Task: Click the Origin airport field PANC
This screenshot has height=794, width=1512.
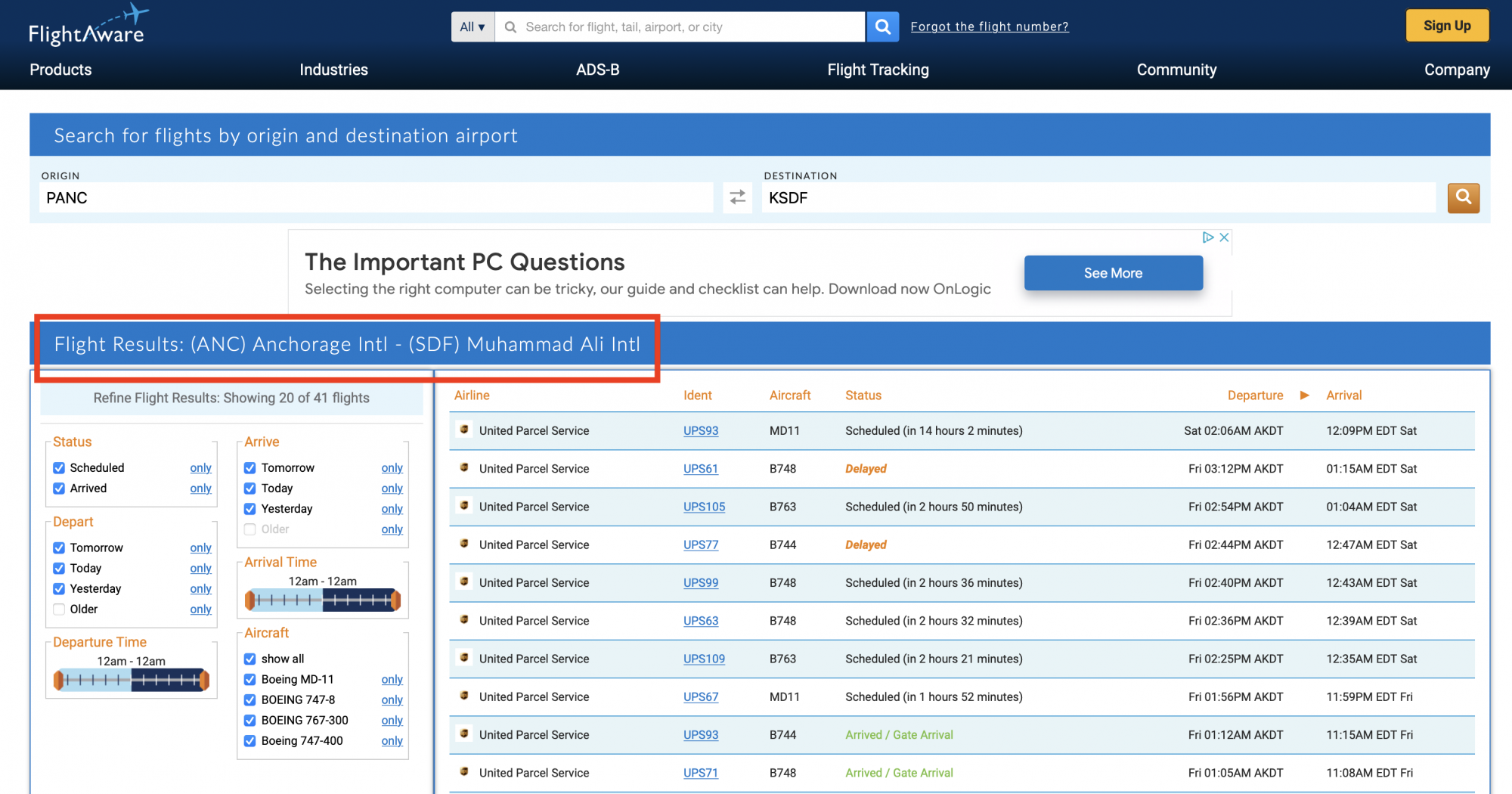Action: point(376,197)
